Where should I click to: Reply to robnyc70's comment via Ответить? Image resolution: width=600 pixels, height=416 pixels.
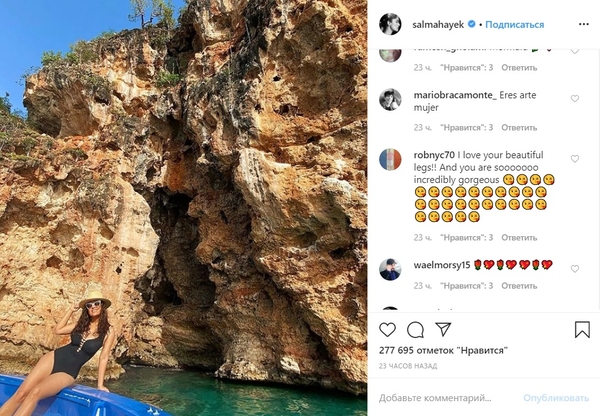pos(519,238)
